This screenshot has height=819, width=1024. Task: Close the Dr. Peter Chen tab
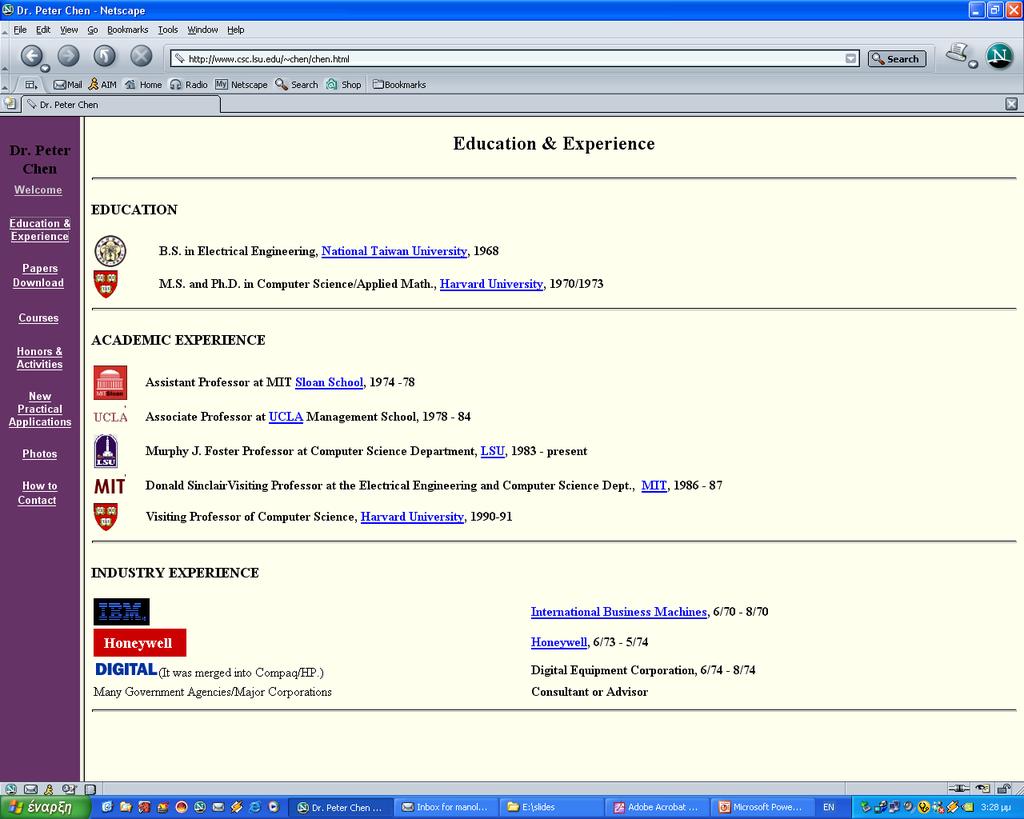tap(1011, 104)
